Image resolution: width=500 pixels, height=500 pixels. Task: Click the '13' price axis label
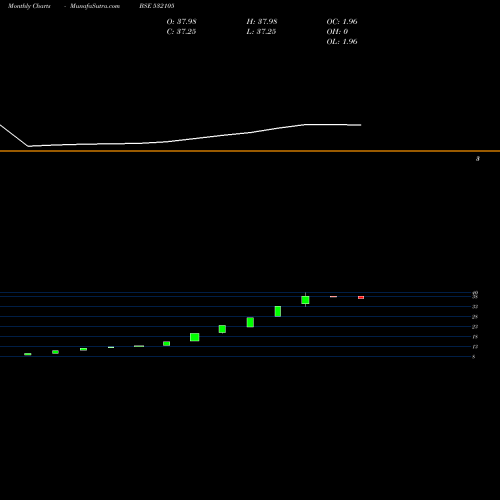pos(475,347)
